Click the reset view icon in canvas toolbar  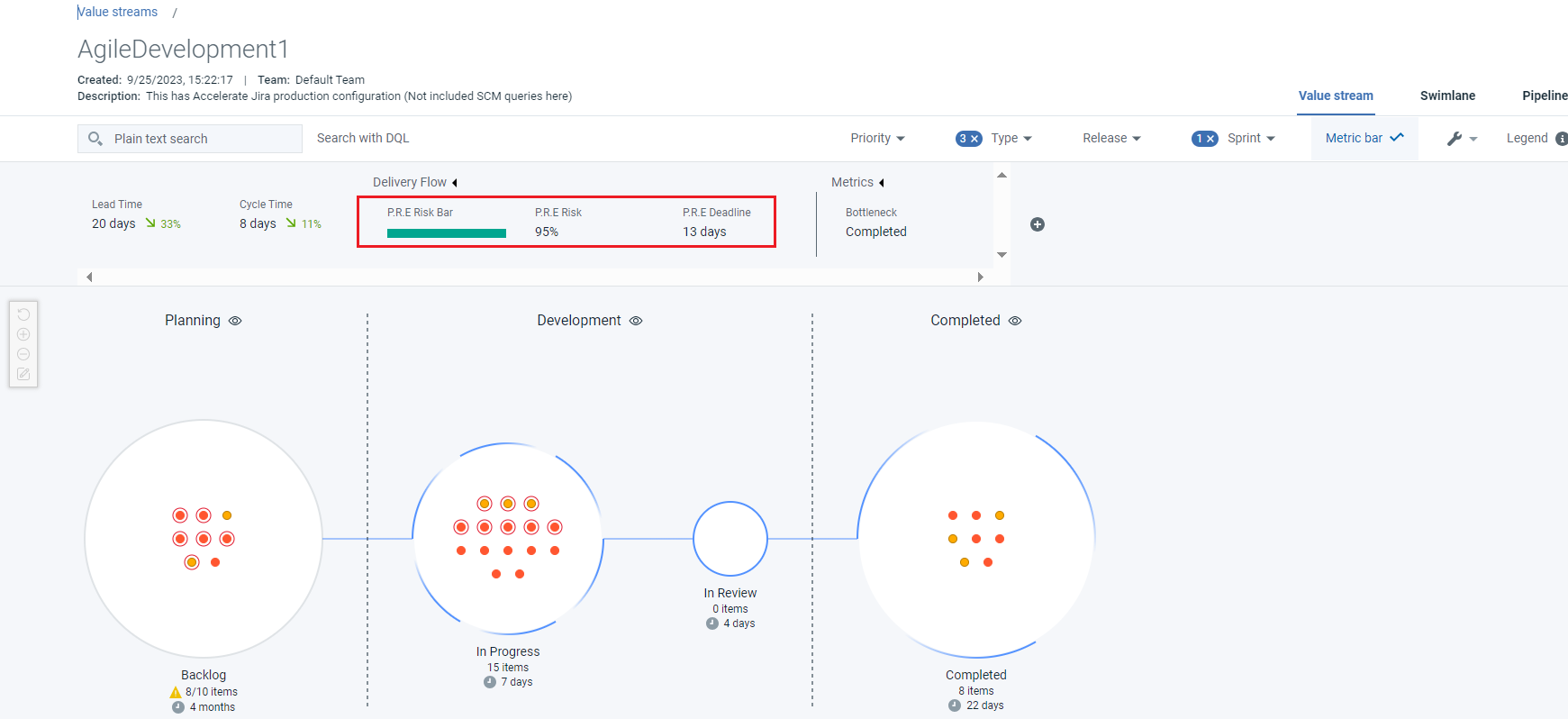coord(23,314)
